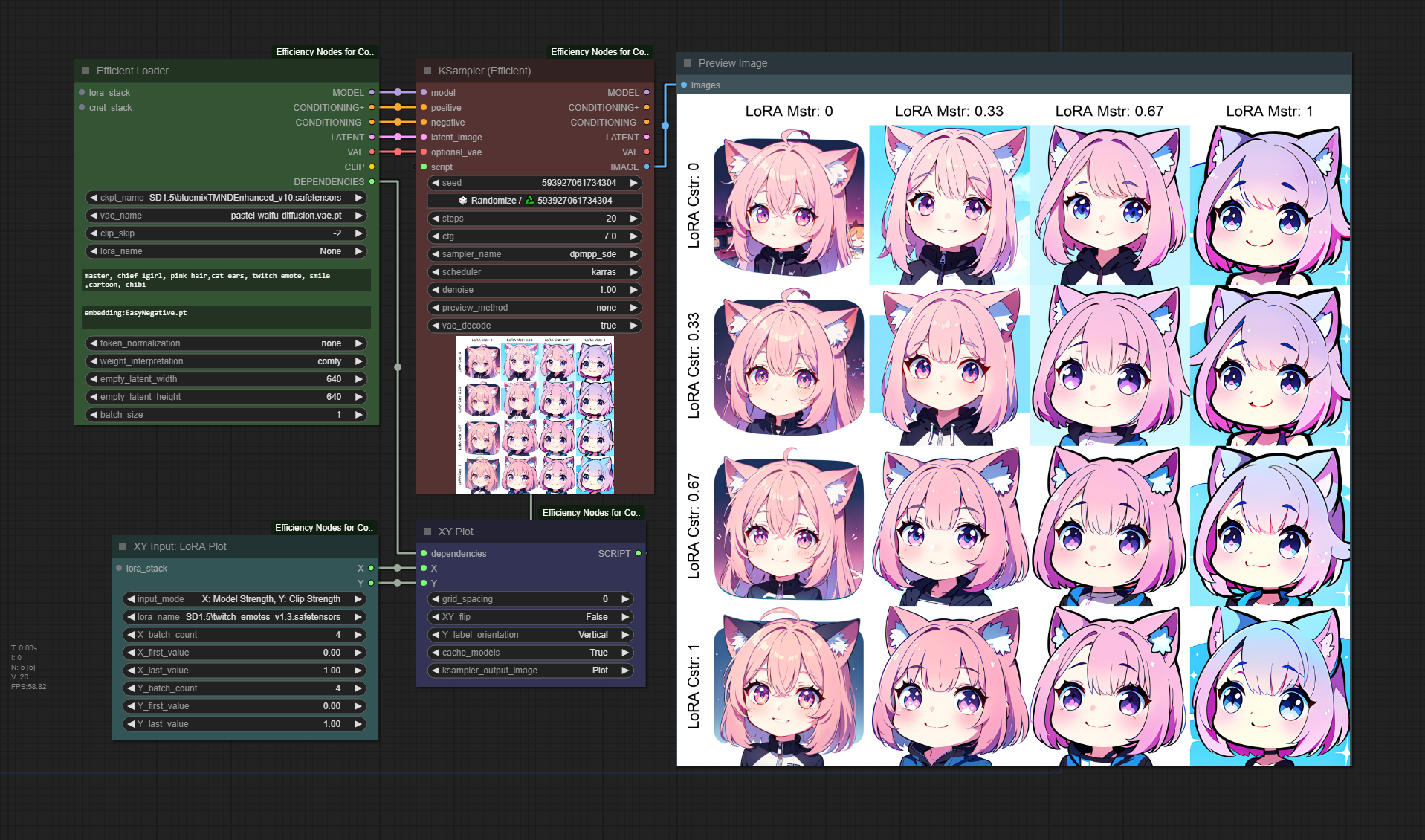Viewport: 1425px width, 840px height.
Task: Click the SCRIPT output port on XY Plot
Action: [x=638, y=554]
